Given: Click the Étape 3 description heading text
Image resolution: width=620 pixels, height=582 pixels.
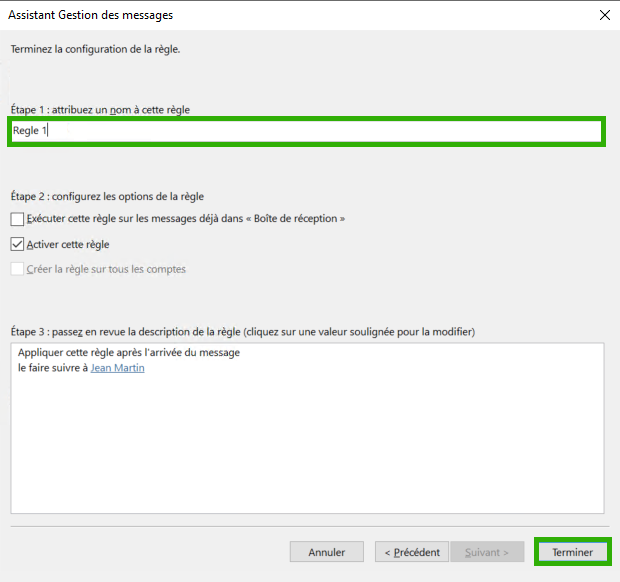Looking at the screenshot, I should pos(243,332).
